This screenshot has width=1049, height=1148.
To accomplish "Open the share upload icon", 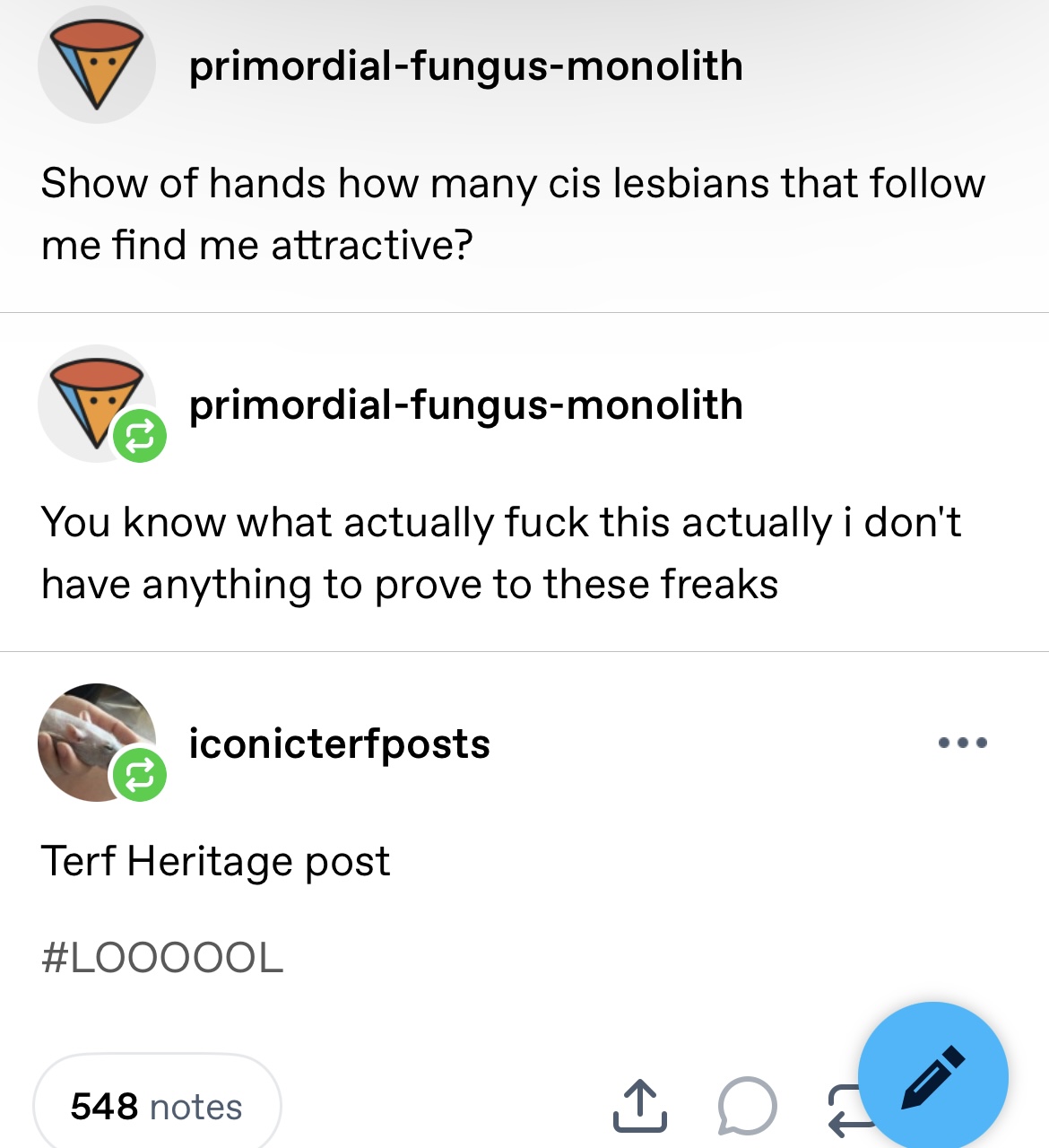I will [x=640, y=1106].
